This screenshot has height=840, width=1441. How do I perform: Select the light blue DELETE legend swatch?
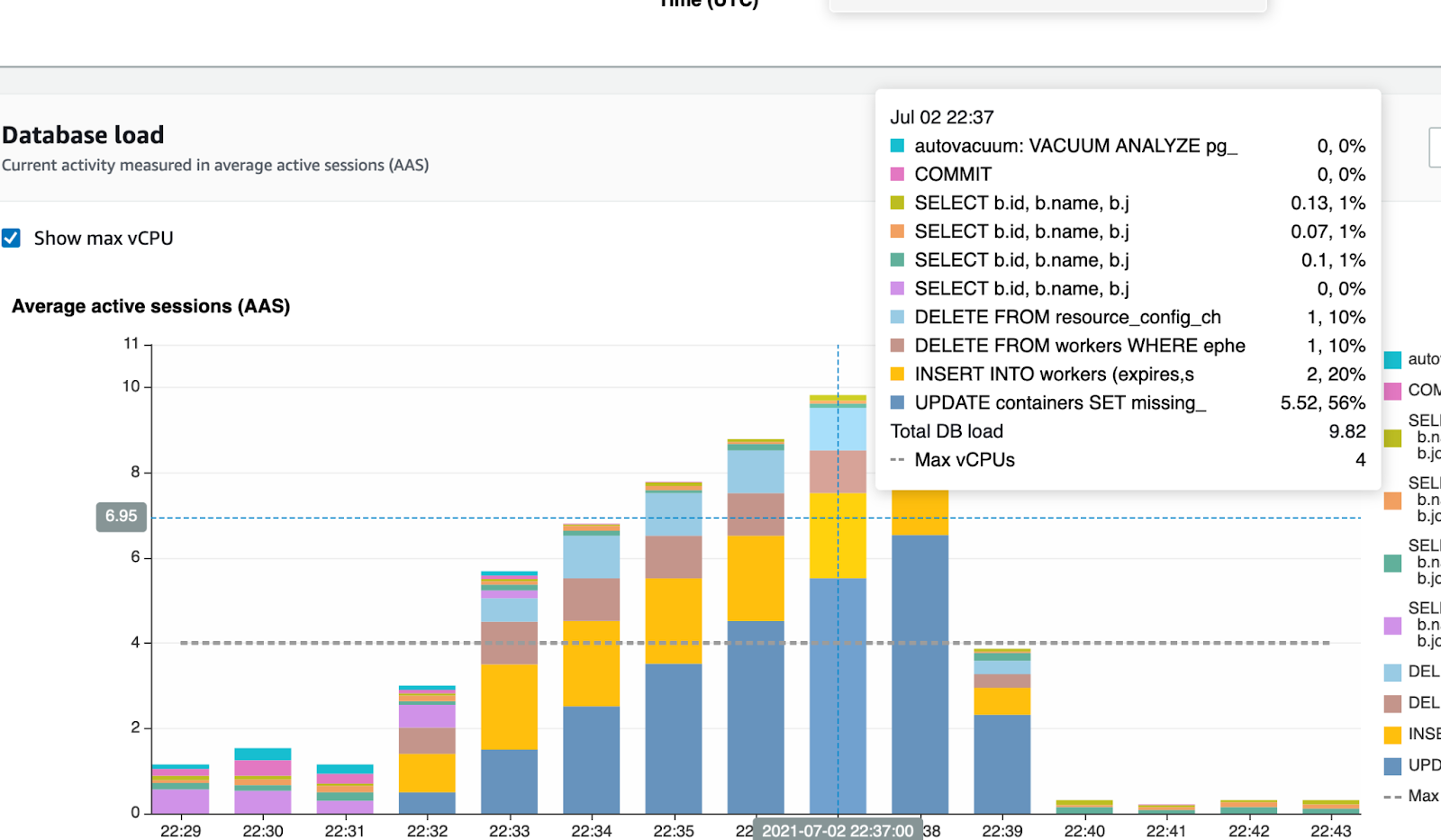pyautogui.click(x=1391, y=672)
